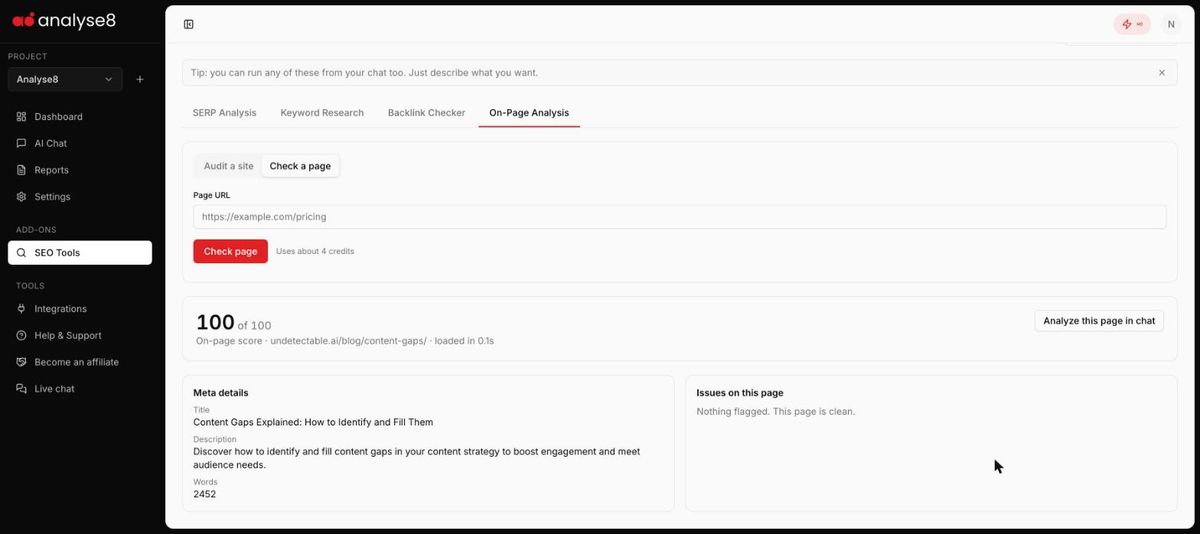The width and height of the screenshot is (1200, 534).
Task: Click 'Issues on this page' heading
Action: [x=740, y=393]
